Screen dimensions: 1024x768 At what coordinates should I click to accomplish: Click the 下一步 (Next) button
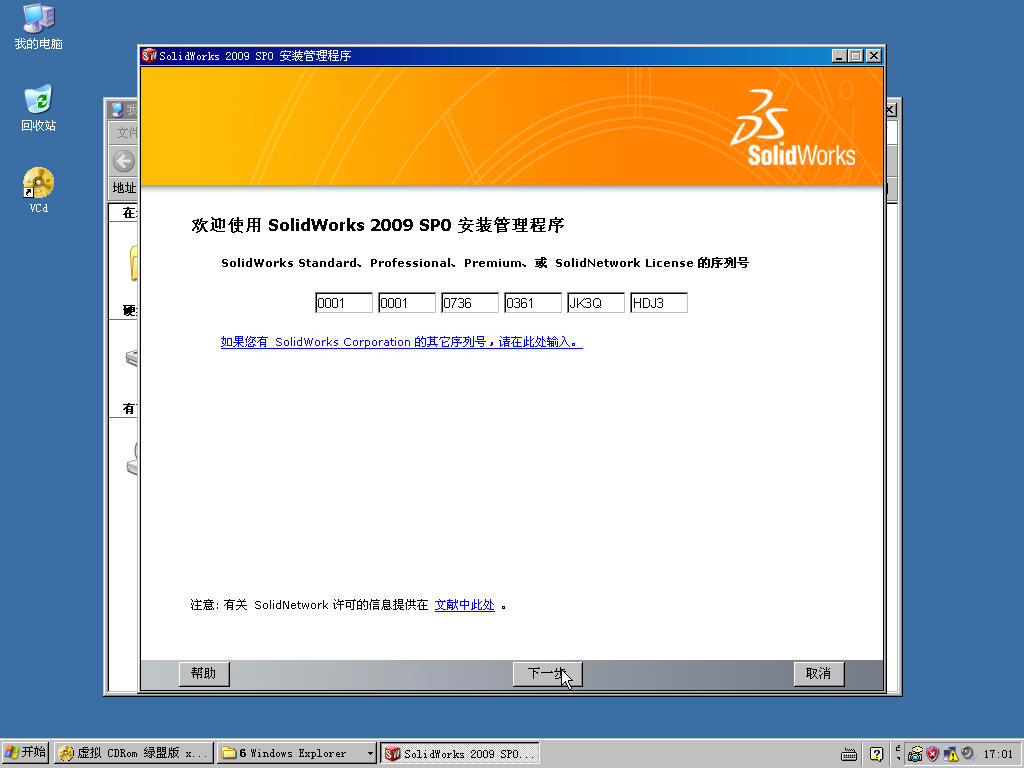click(x=547, y=673)
